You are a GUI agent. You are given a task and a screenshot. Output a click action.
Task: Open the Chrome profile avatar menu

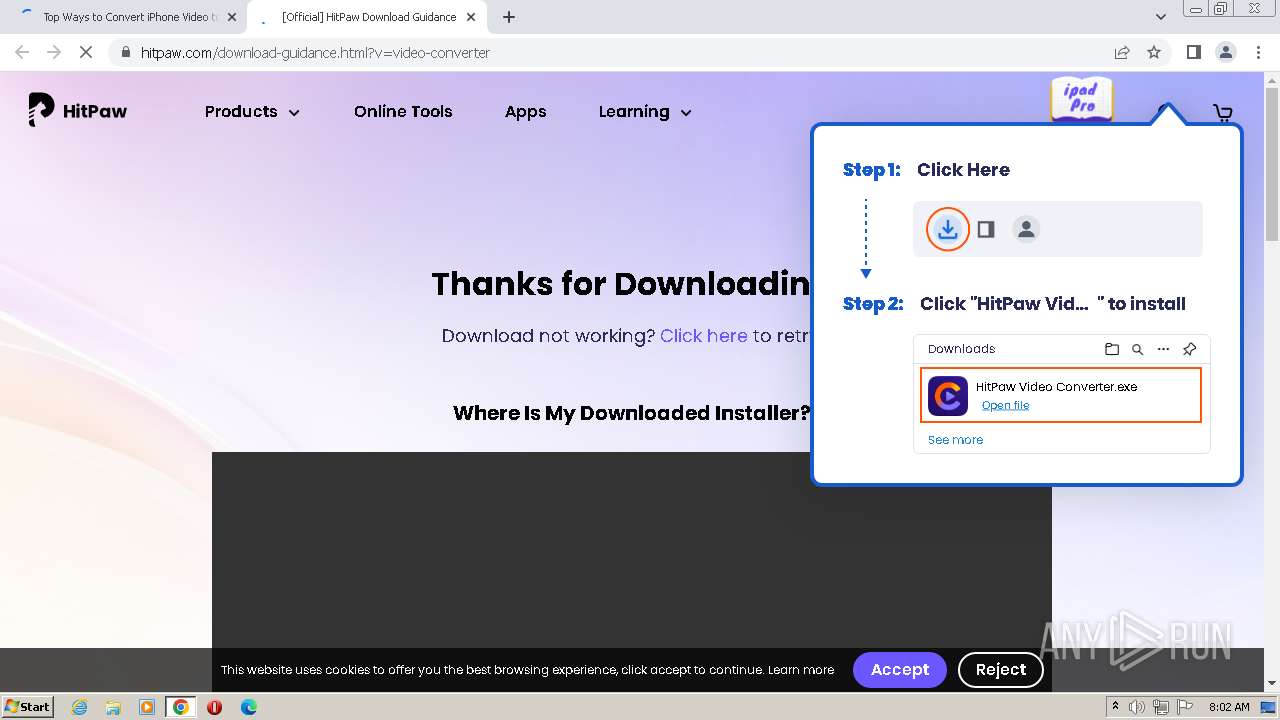(1225, 52)
